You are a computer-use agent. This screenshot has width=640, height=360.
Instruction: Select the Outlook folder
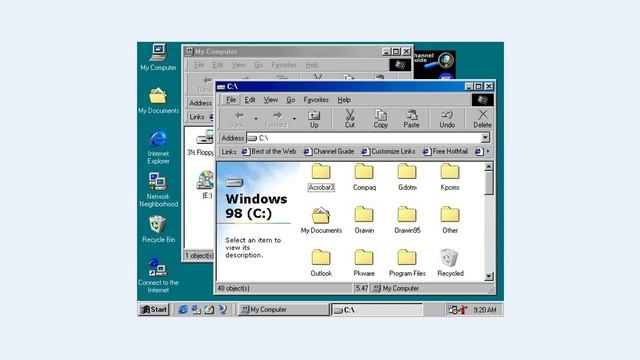(x=321, y=263)
